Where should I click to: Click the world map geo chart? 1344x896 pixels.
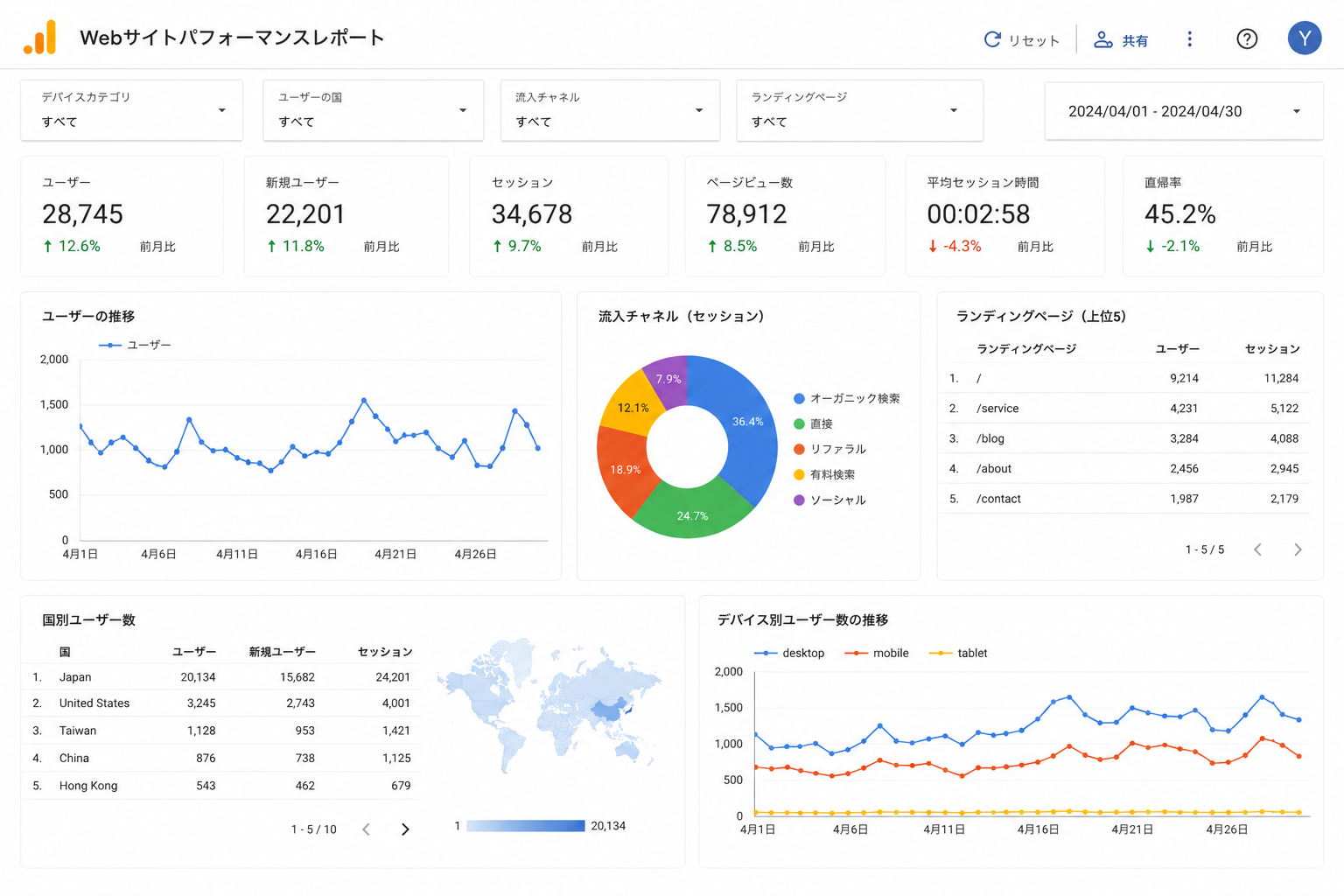pos(549,704)
